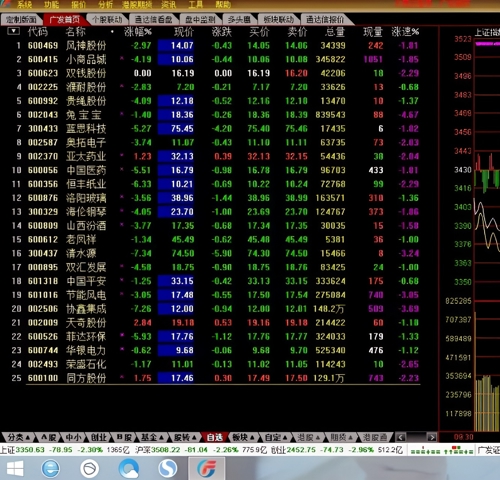Open the column dropdown arrow beside 代码
Screen dimensions: 500x480
(14, 31)
